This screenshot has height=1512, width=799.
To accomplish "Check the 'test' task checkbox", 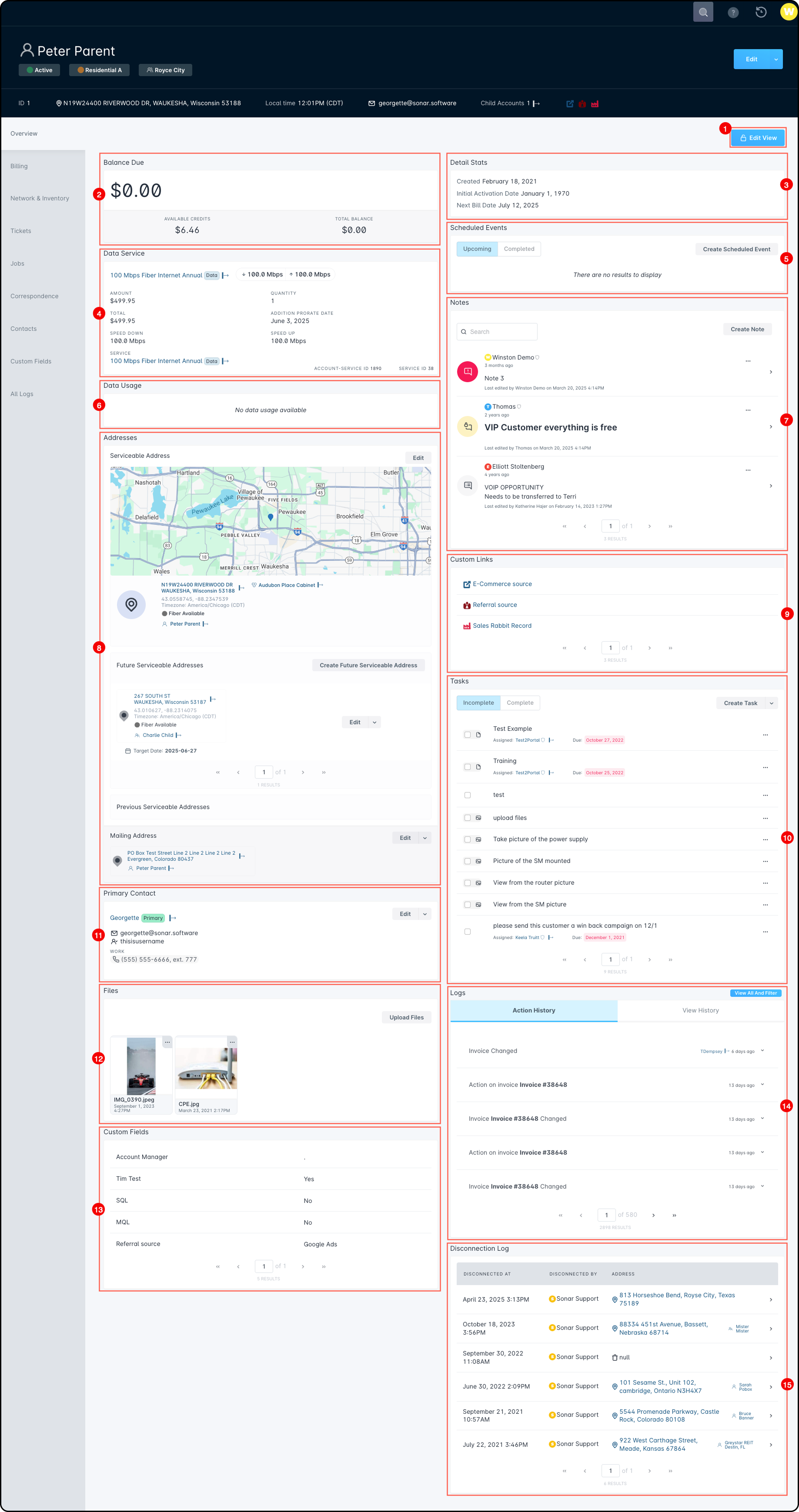I will [467, 795].
